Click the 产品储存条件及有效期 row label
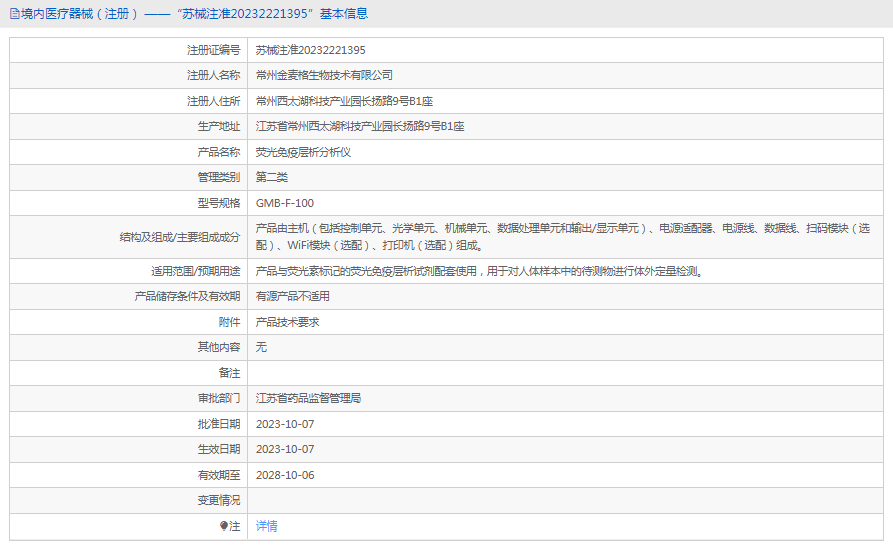 tap(187, 296)
